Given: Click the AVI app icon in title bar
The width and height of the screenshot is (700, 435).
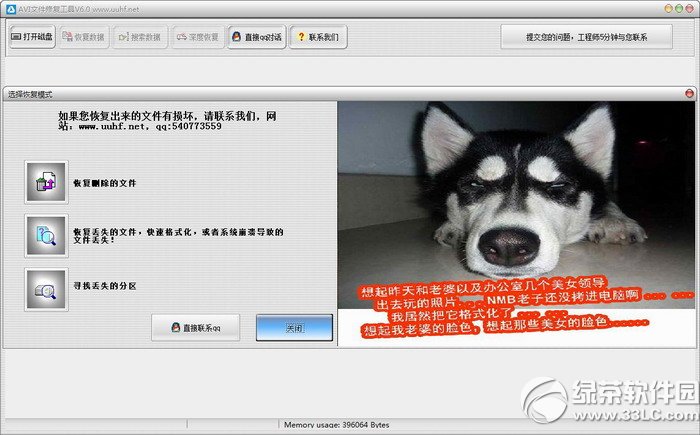Looking at the screenshot, I should tap(11, 9).
